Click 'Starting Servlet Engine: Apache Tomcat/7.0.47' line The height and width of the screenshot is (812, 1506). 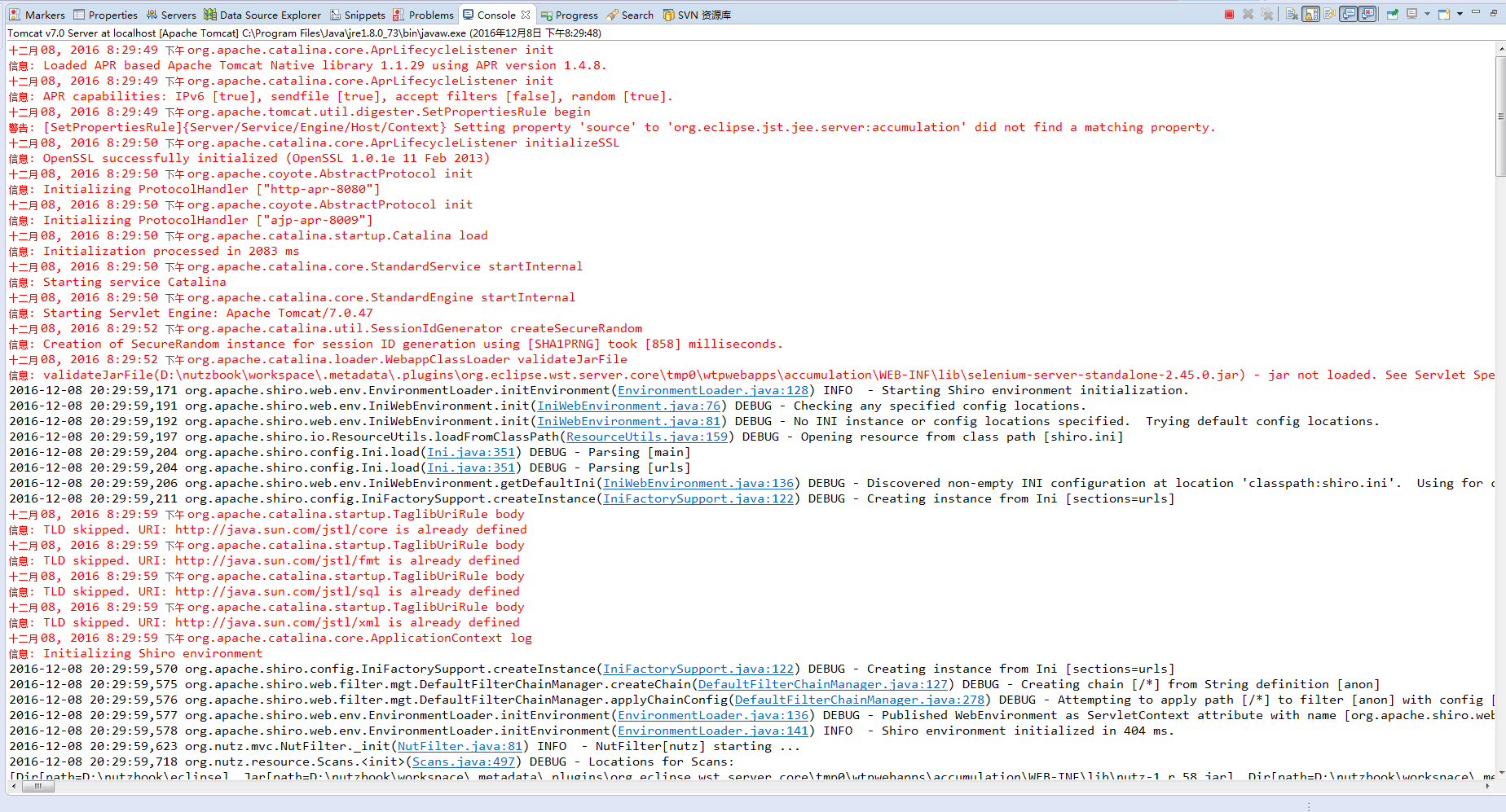191,313
